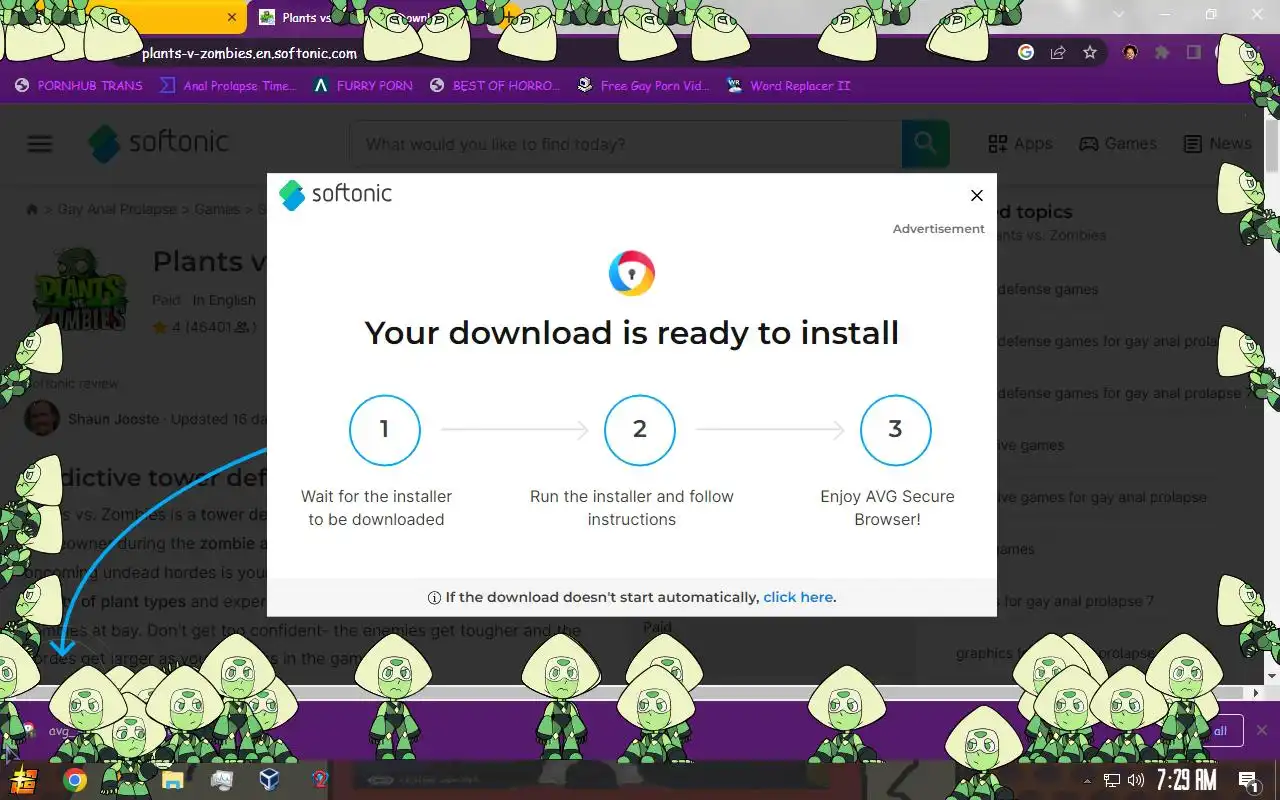Click the 7:29 AM taskbar clock
The height and width of the screenshot is (800, 1280).
click(1186, 780)
